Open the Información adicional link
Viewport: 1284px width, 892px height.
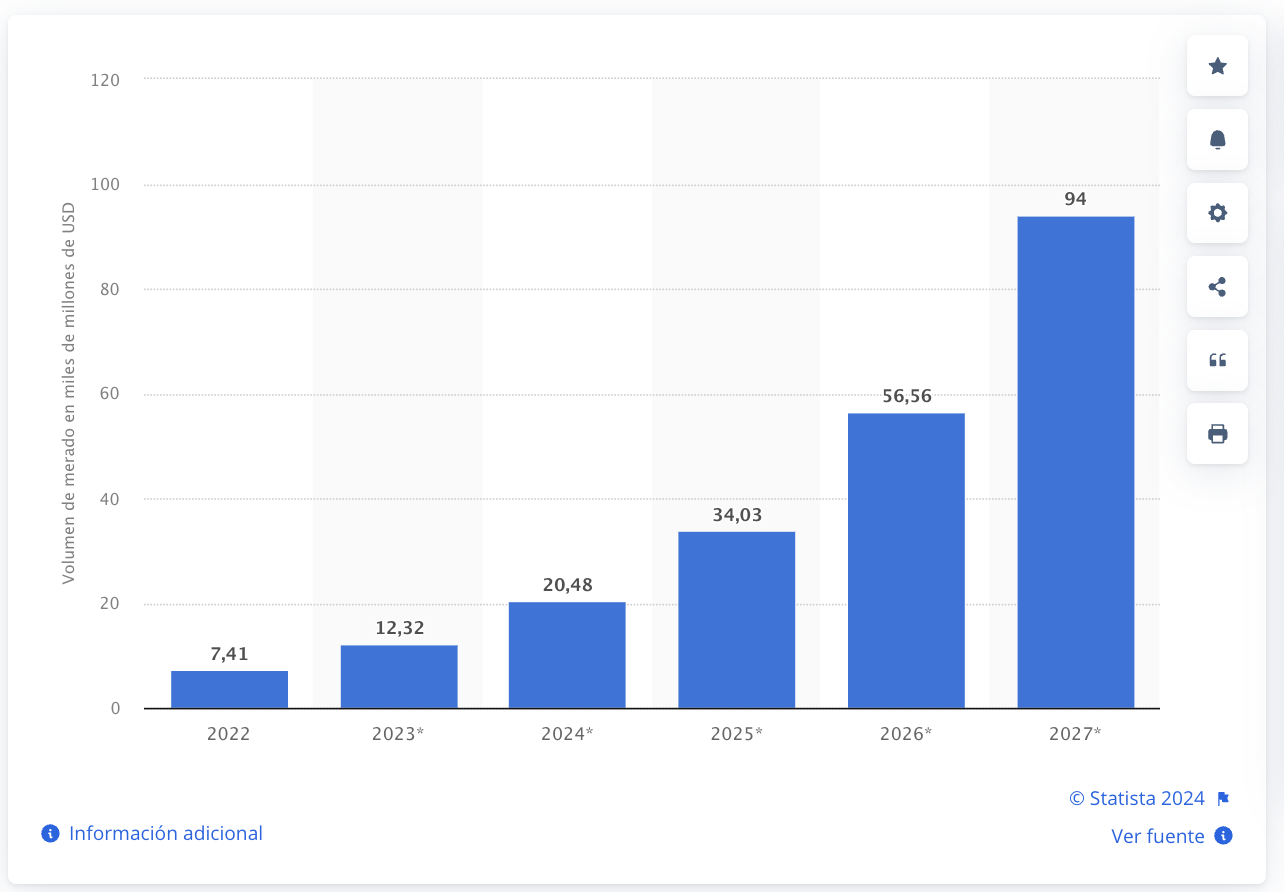(166, 833)
